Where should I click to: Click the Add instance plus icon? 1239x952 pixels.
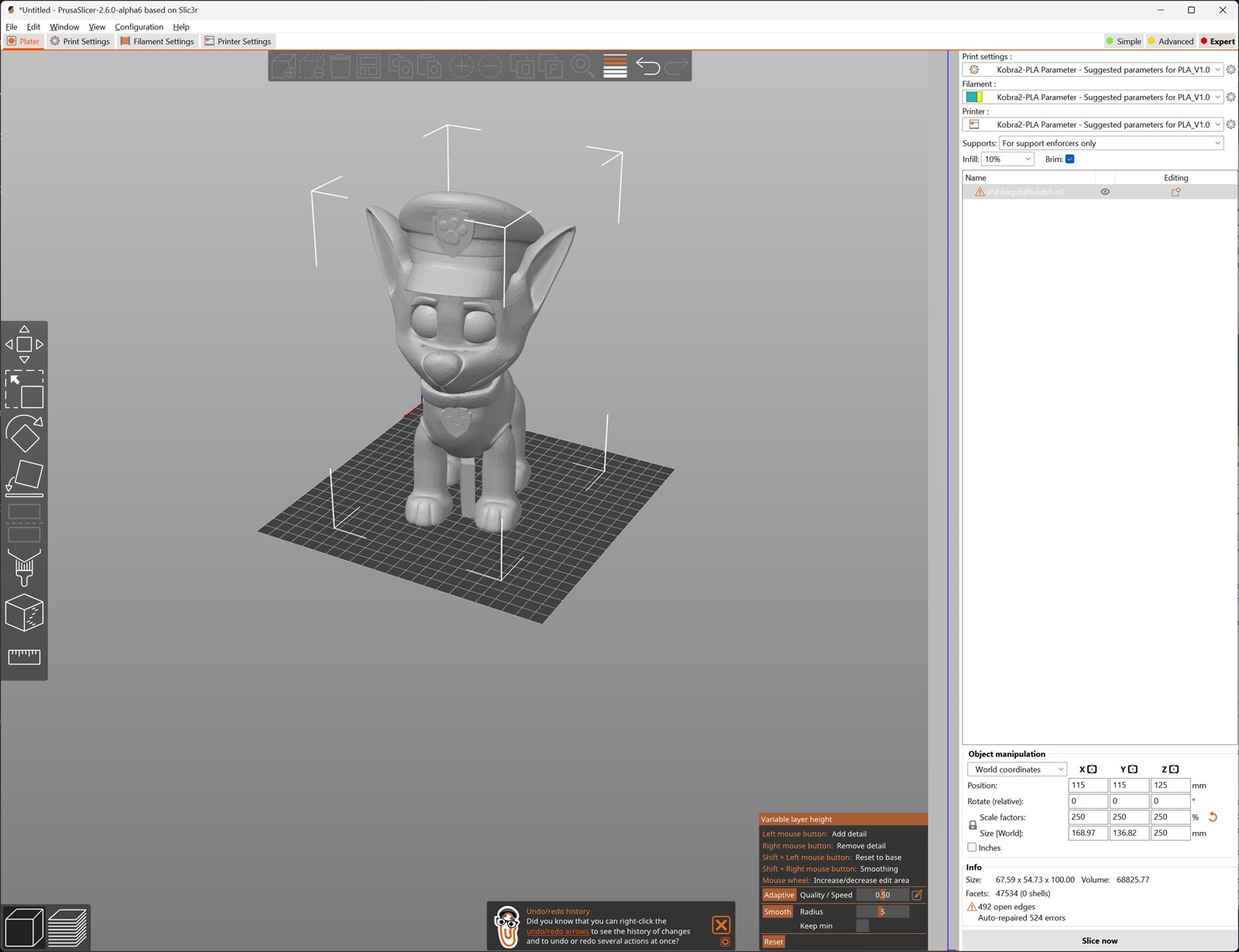462,67
